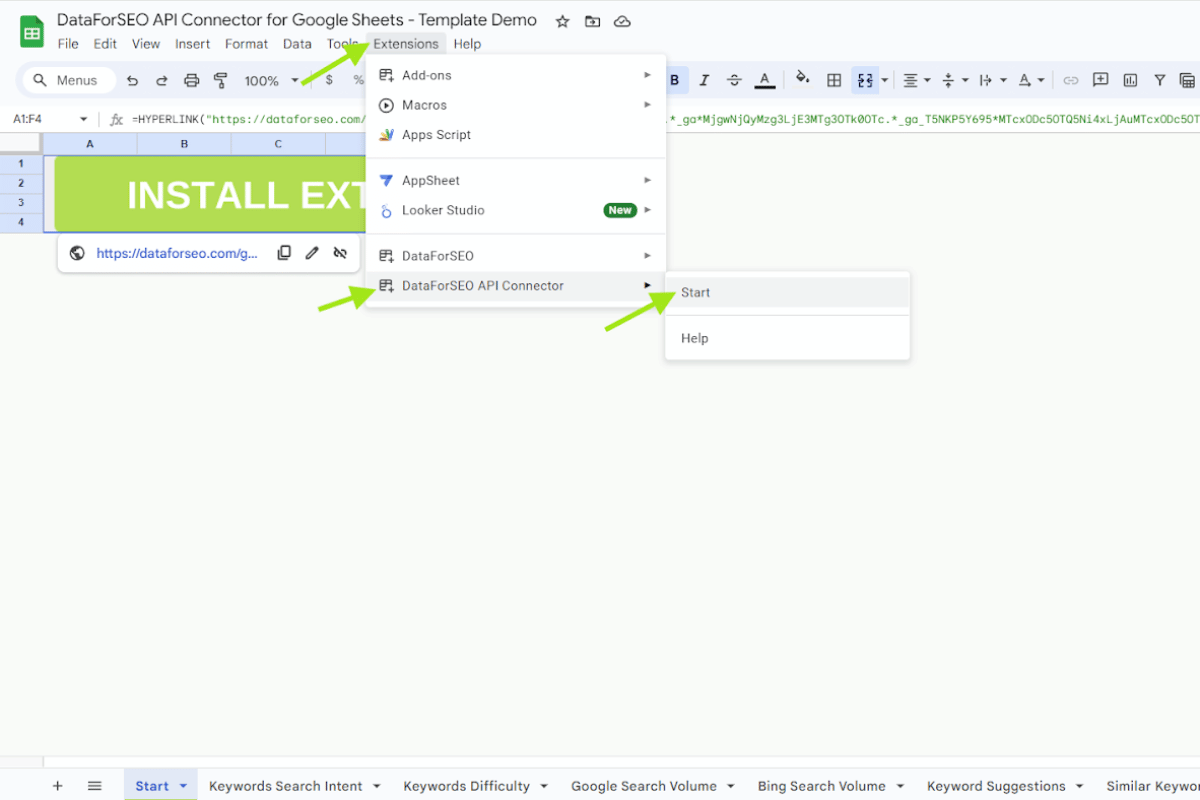Image resolution: width=1200 pixels, height=800 pixels.
Task: Toggle strikethrough formatting
Action: pyautogui.click(x=734, y=80)
